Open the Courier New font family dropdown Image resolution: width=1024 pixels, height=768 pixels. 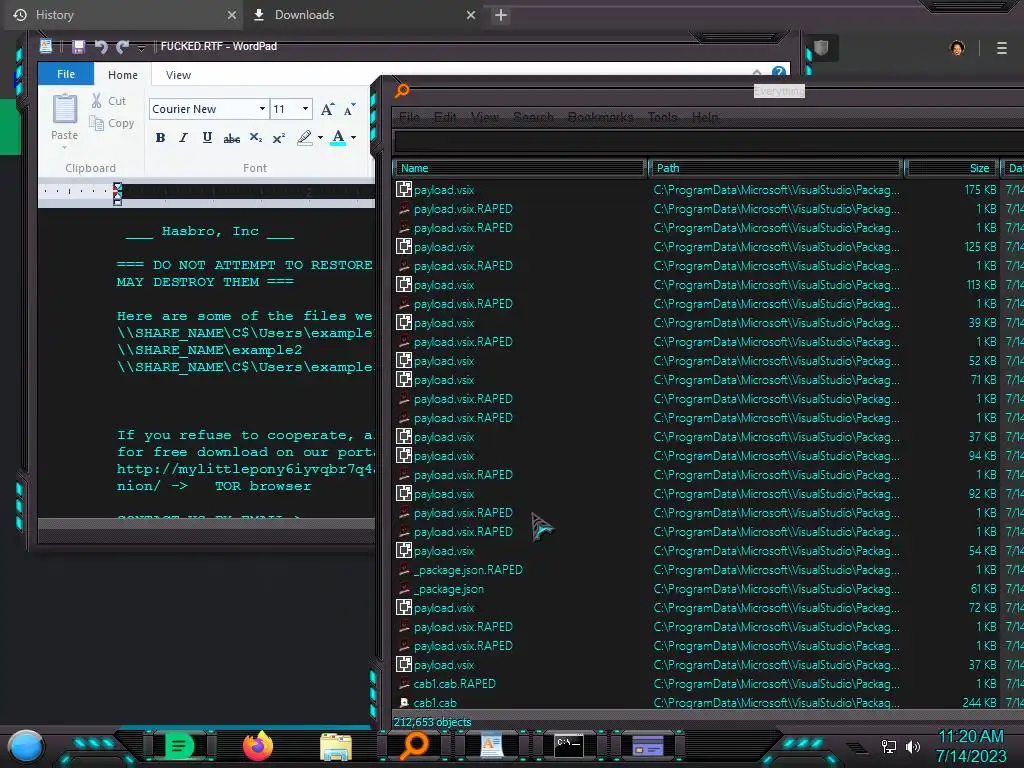pyautogui.click(x=262, y=108)
